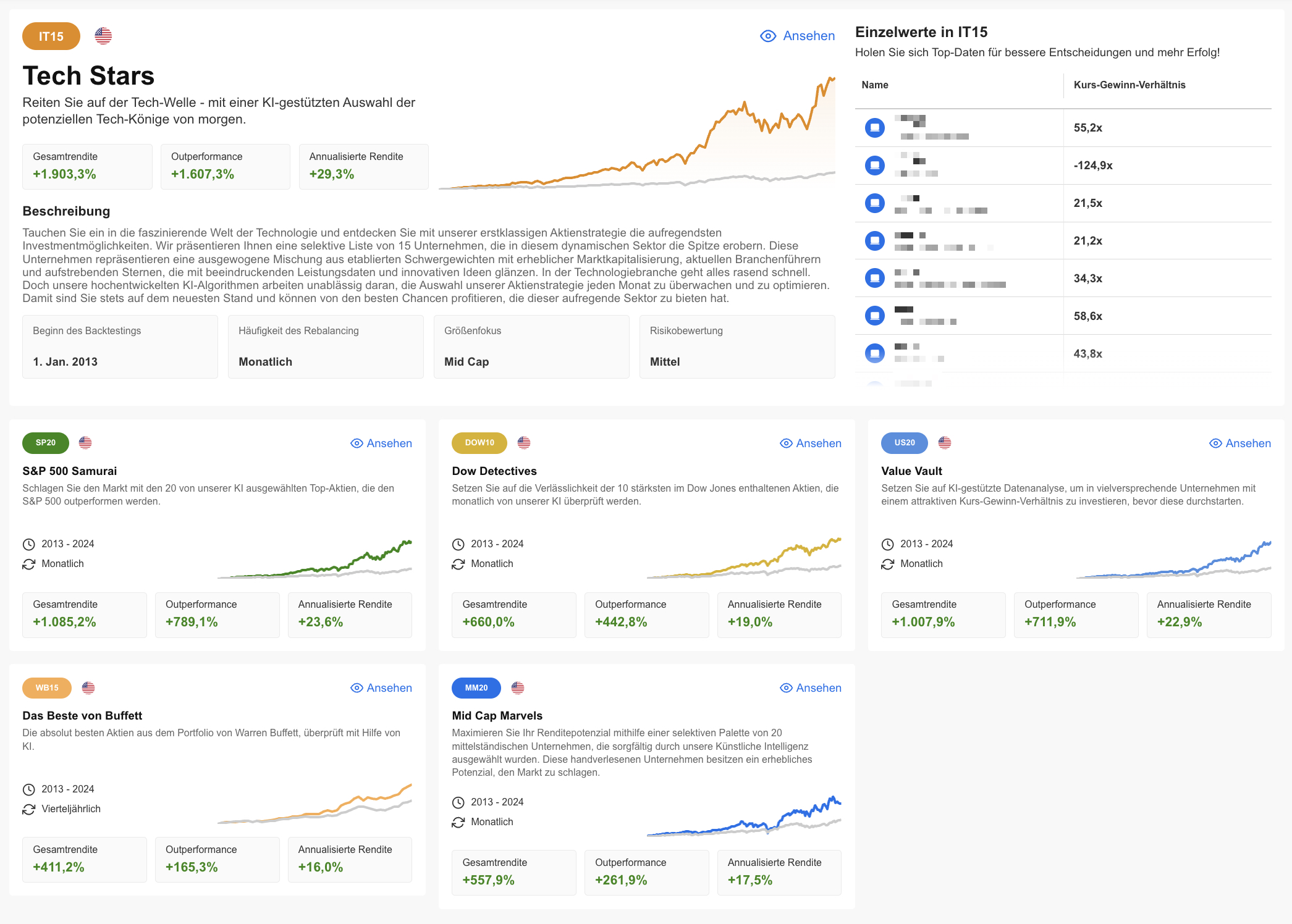
Task: Click the -124,9x ratio value
Action: [1093, 166]
